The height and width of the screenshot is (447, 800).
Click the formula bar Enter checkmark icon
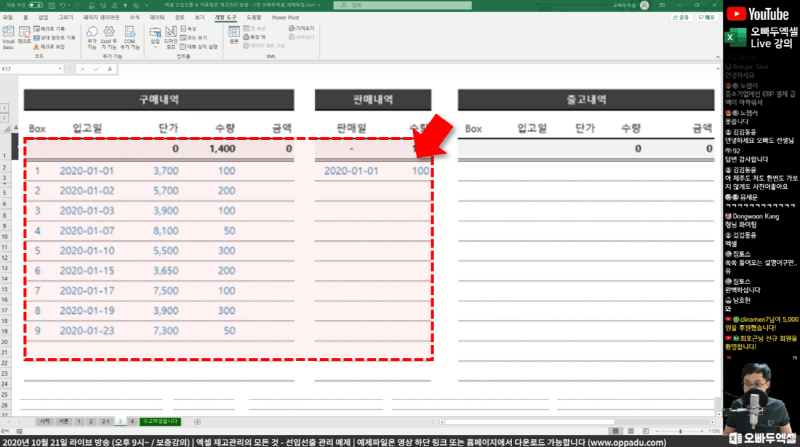pyautogui.click(x=96, y=69)
